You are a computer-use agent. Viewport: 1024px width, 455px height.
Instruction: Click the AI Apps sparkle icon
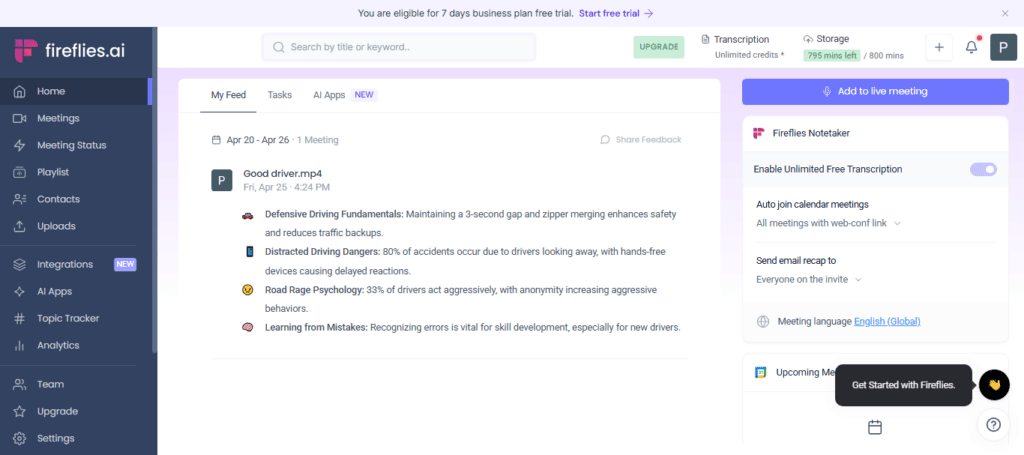20,291
